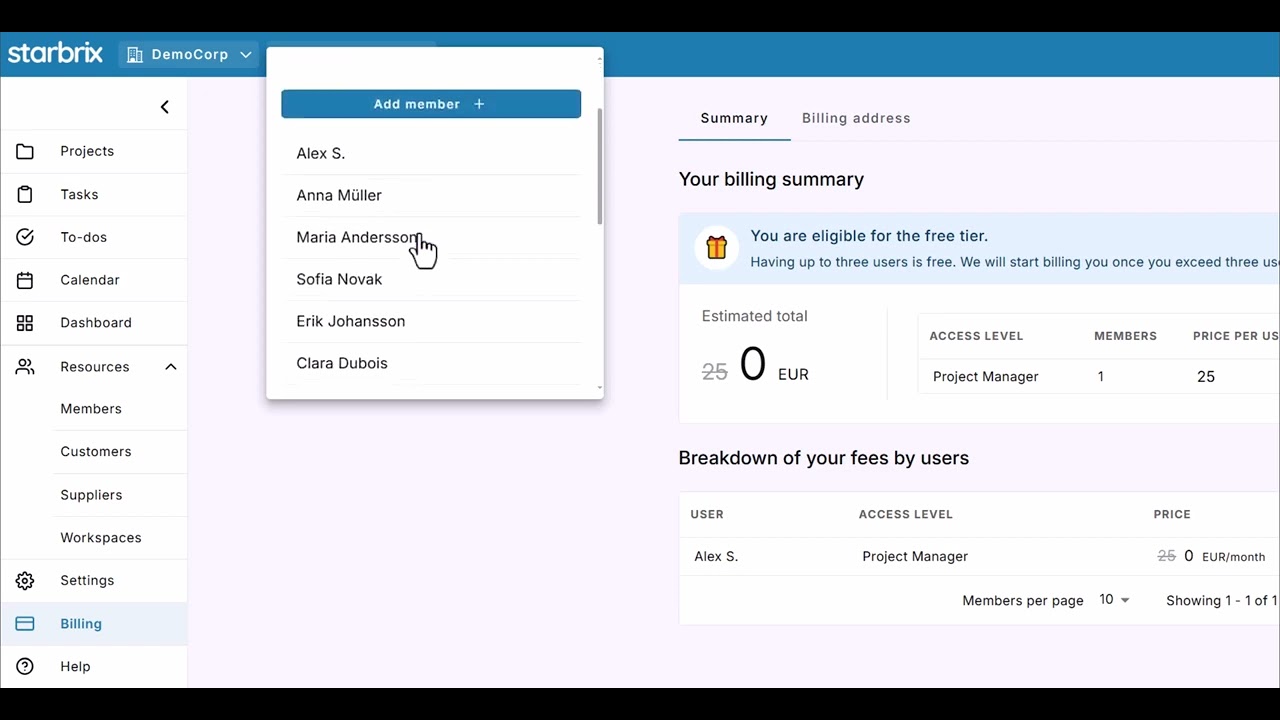Screen dimensions: 1280x720
Task: Click the 'You are eligible for the free tier' text
Action: (869, 236)
